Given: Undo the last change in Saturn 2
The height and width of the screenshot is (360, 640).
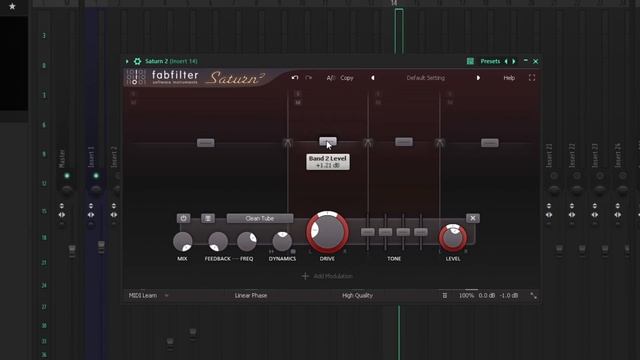Looking at the screenshot, I should click(x=295, y=78).
